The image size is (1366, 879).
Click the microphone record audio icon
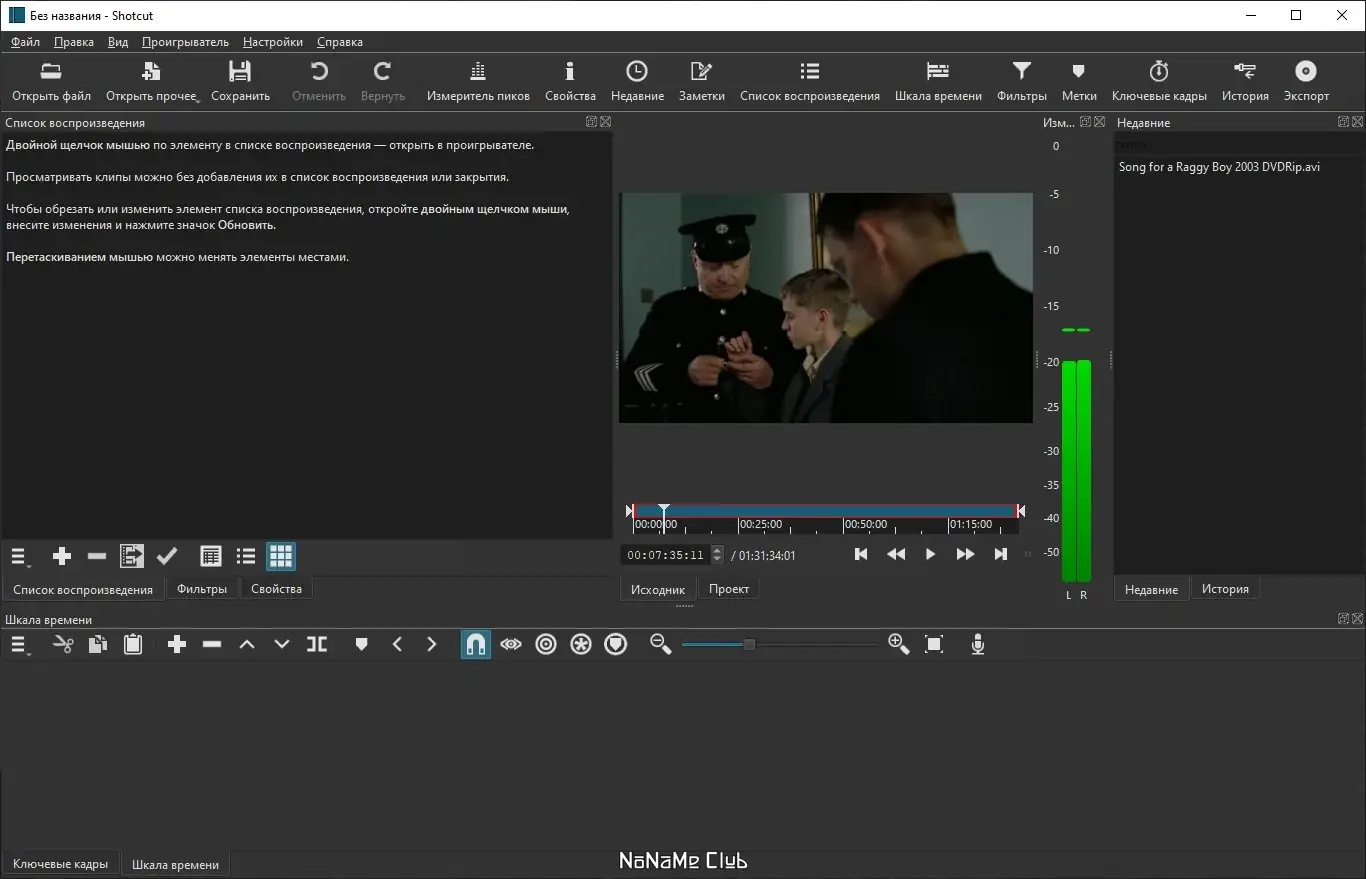tap(978, 645)
